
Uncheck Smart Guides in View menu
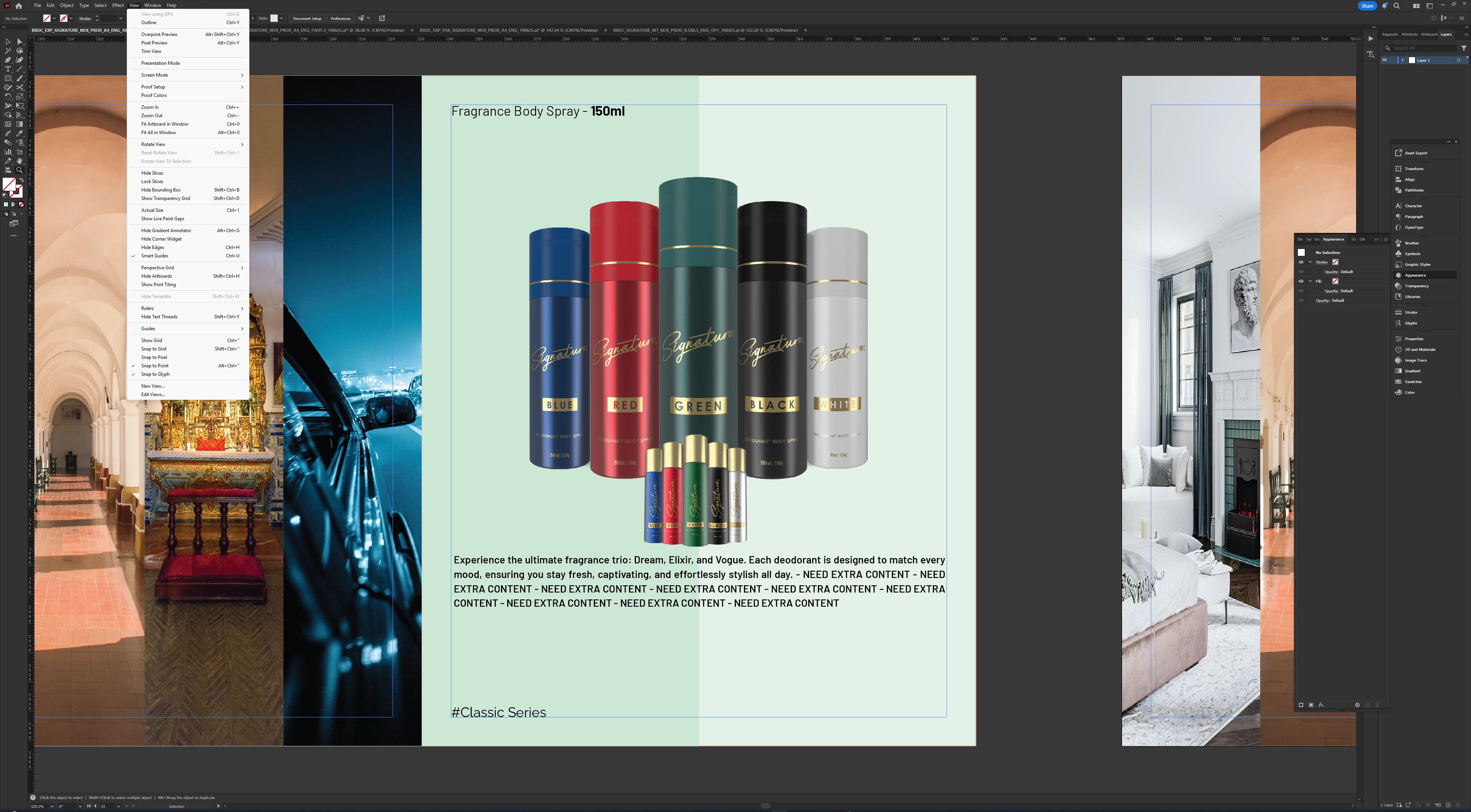(155, 256)
